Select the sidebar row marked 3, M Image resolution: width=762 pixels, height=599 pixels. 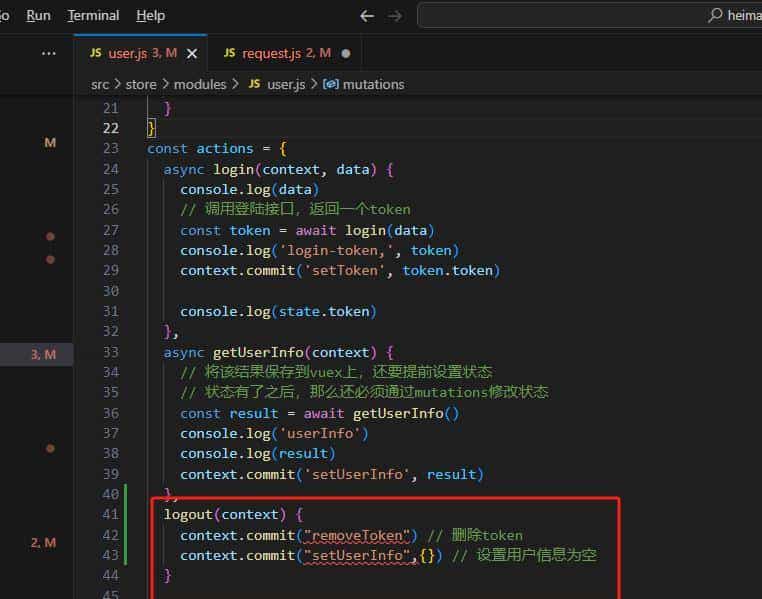tap(37, 354)
